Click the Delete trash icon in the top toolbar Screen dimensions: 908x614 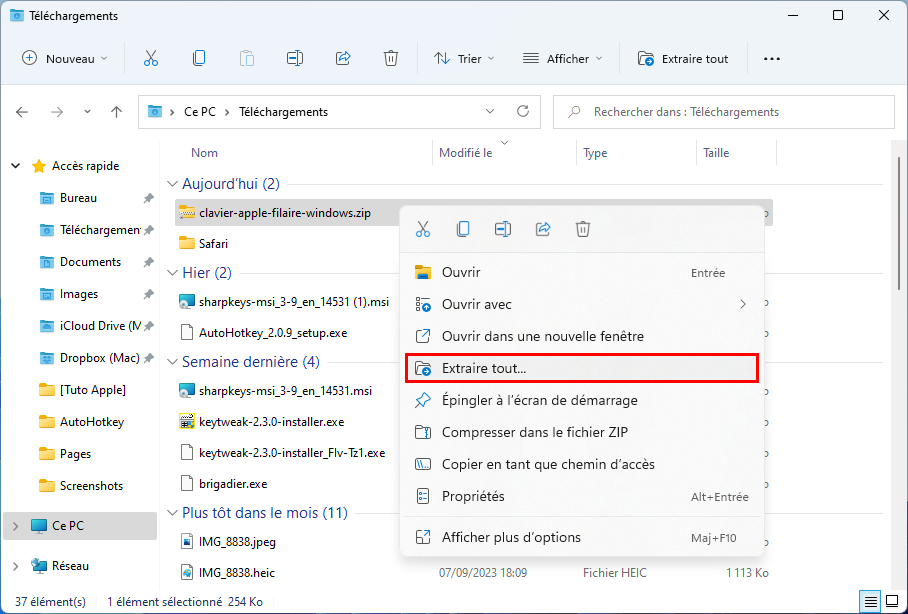point(391,59)
